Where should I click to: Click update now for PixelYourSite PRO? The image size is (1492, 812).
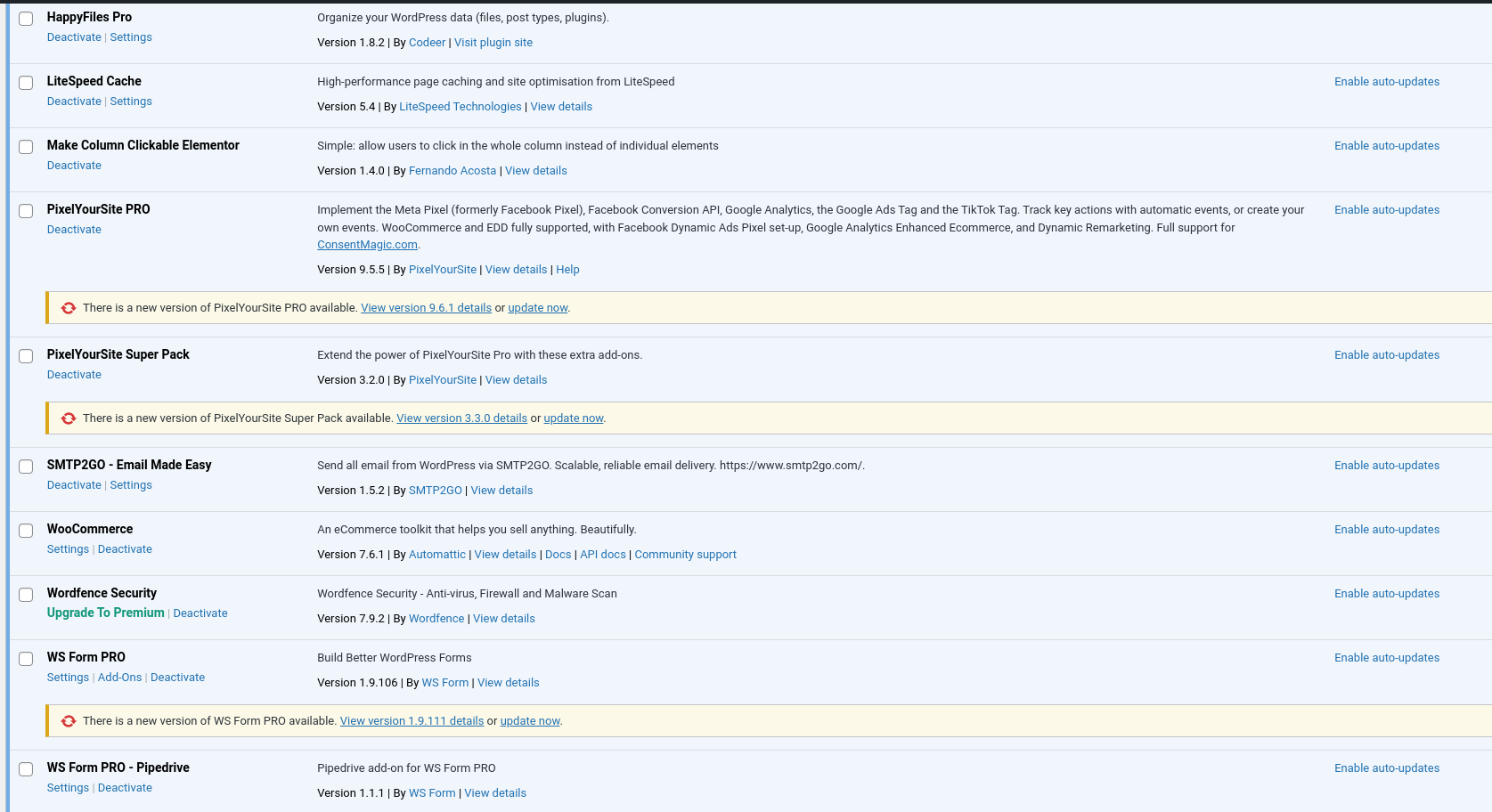537,308
